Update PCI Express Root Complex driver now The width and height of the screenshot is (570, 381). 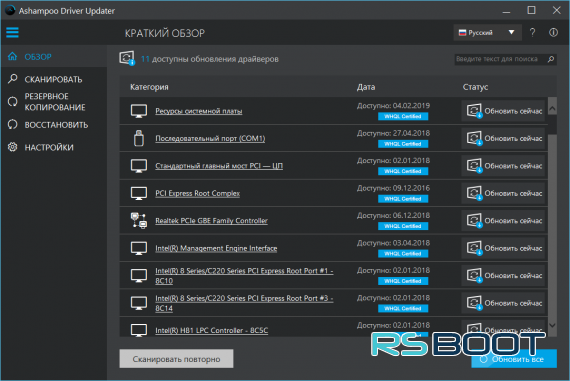tap(504, 193)
